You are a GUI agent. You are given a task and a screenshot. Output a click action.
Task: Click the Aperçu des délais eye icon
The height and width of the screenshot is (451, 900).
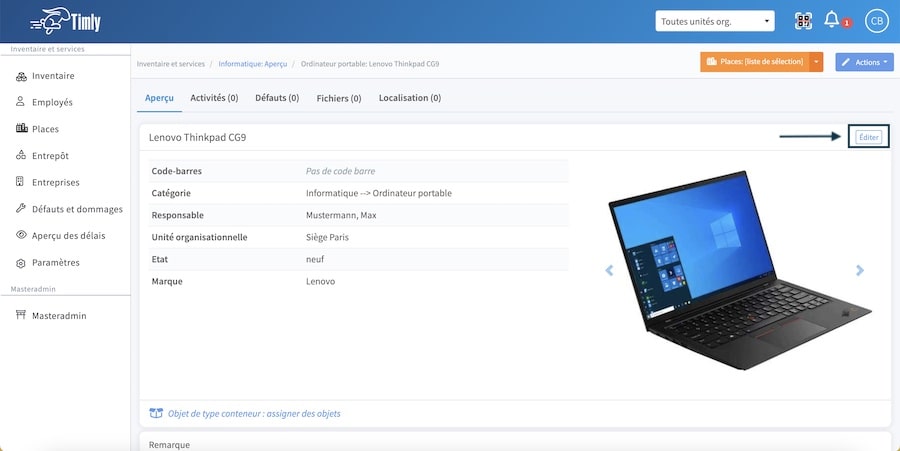click(x=21, y=235)
